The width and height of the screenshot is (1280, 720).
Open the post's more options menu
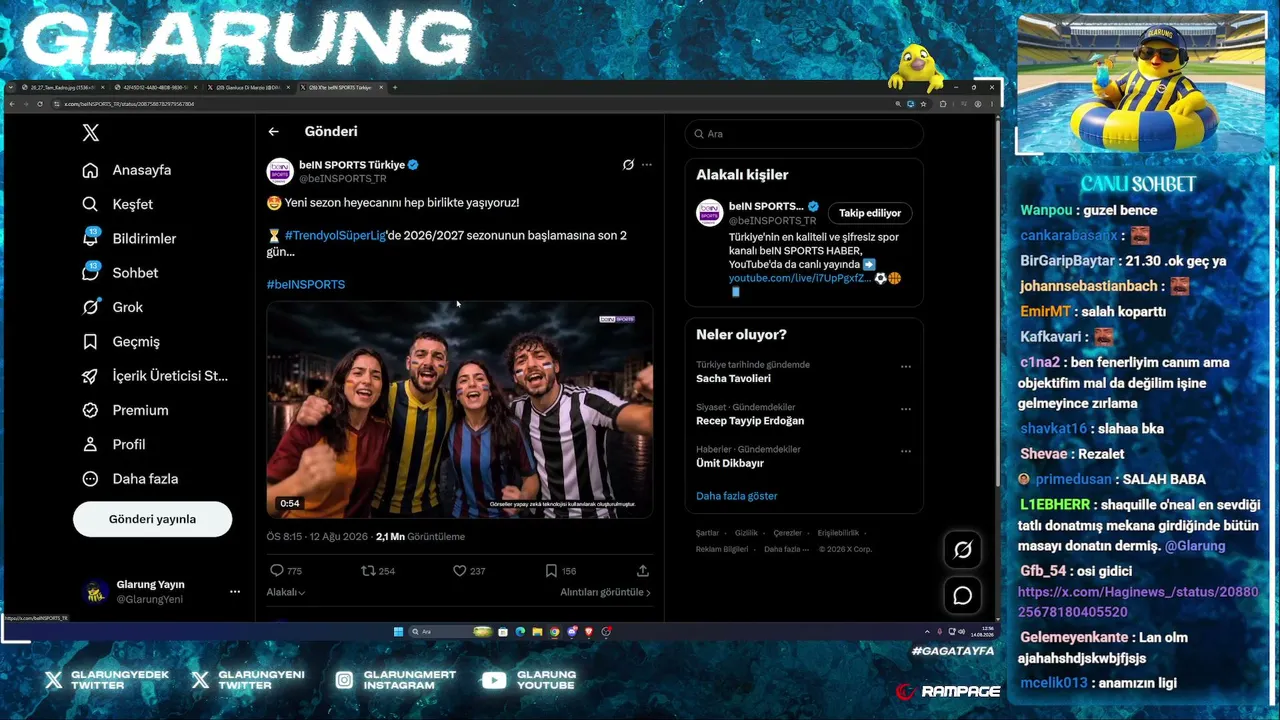click(647, 165)
